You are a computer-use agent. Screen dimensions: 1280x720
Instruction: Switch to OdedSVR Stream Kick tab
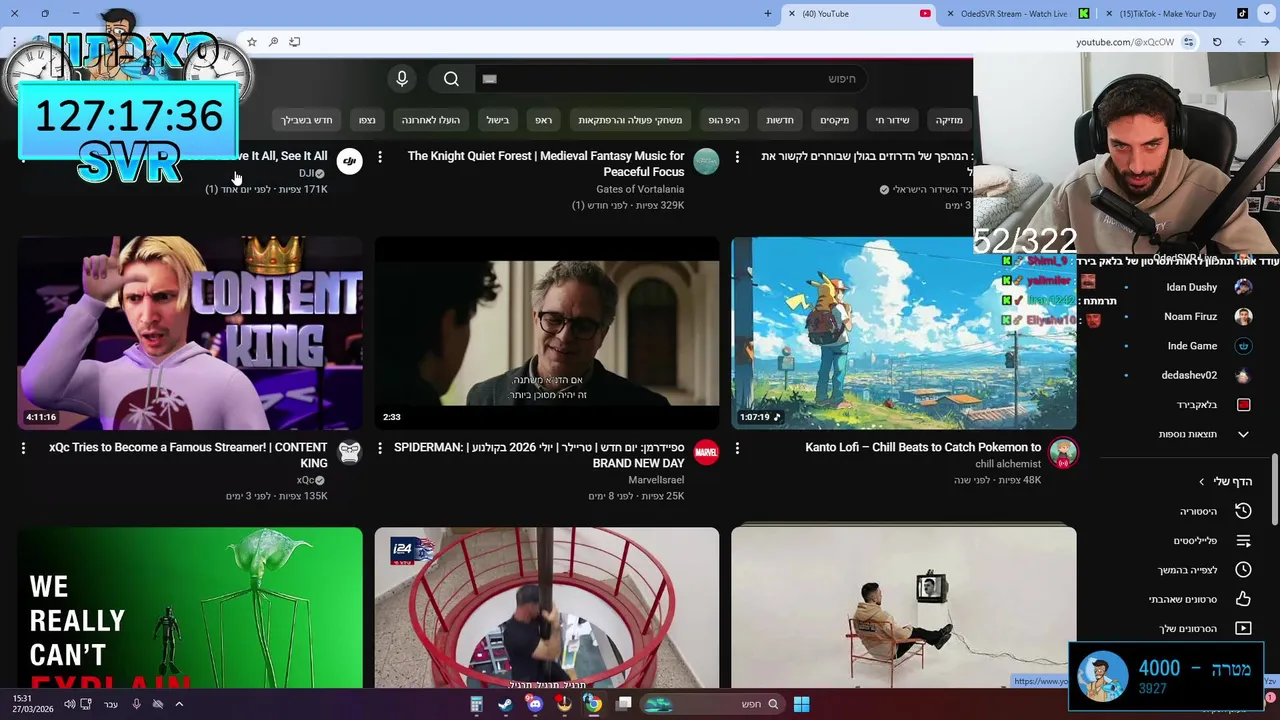coord(1015,13)
